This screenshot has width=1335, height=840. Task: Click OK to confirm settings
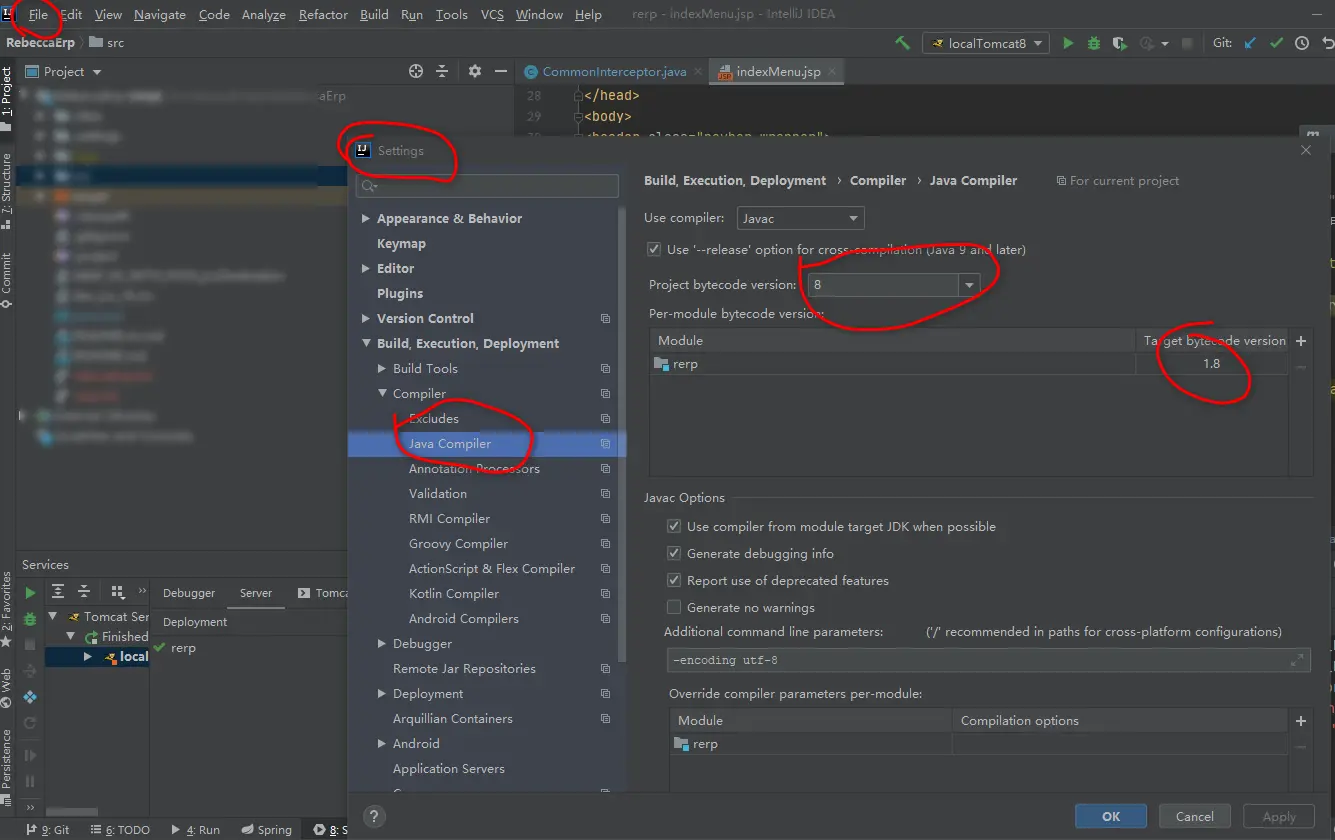(1111, 816)
